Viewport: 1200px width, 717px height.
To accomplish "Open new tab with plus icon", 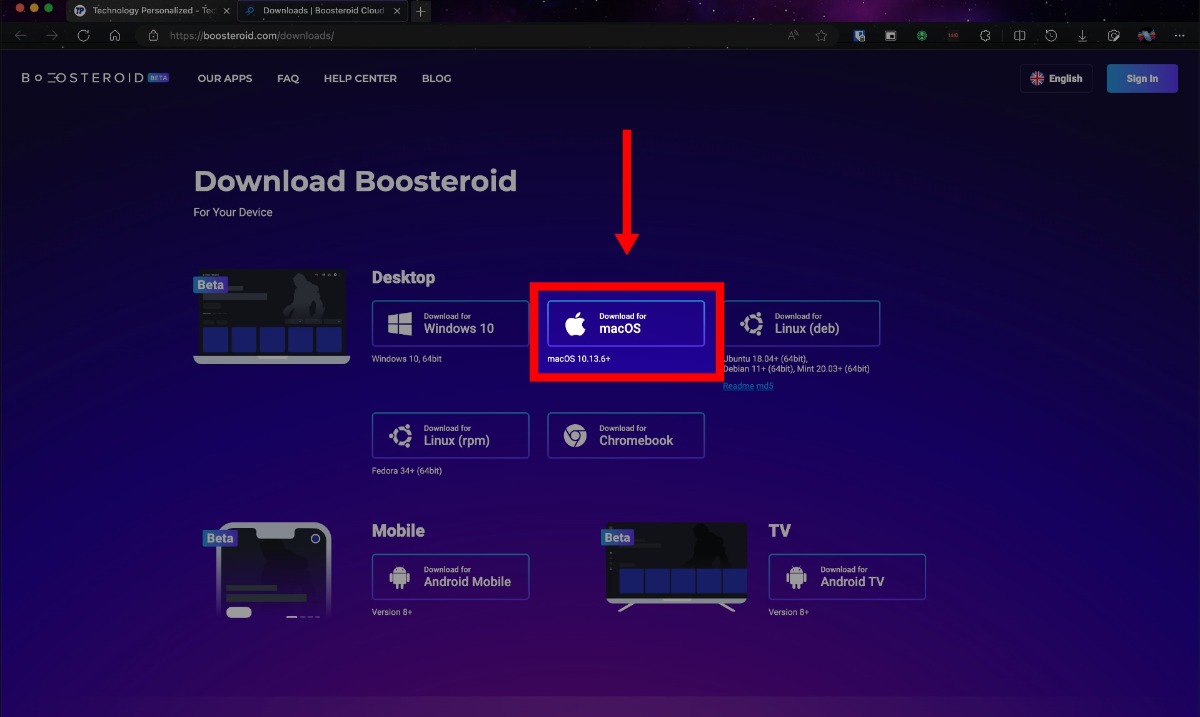I will pyautogui.click(x=421, y=11).
